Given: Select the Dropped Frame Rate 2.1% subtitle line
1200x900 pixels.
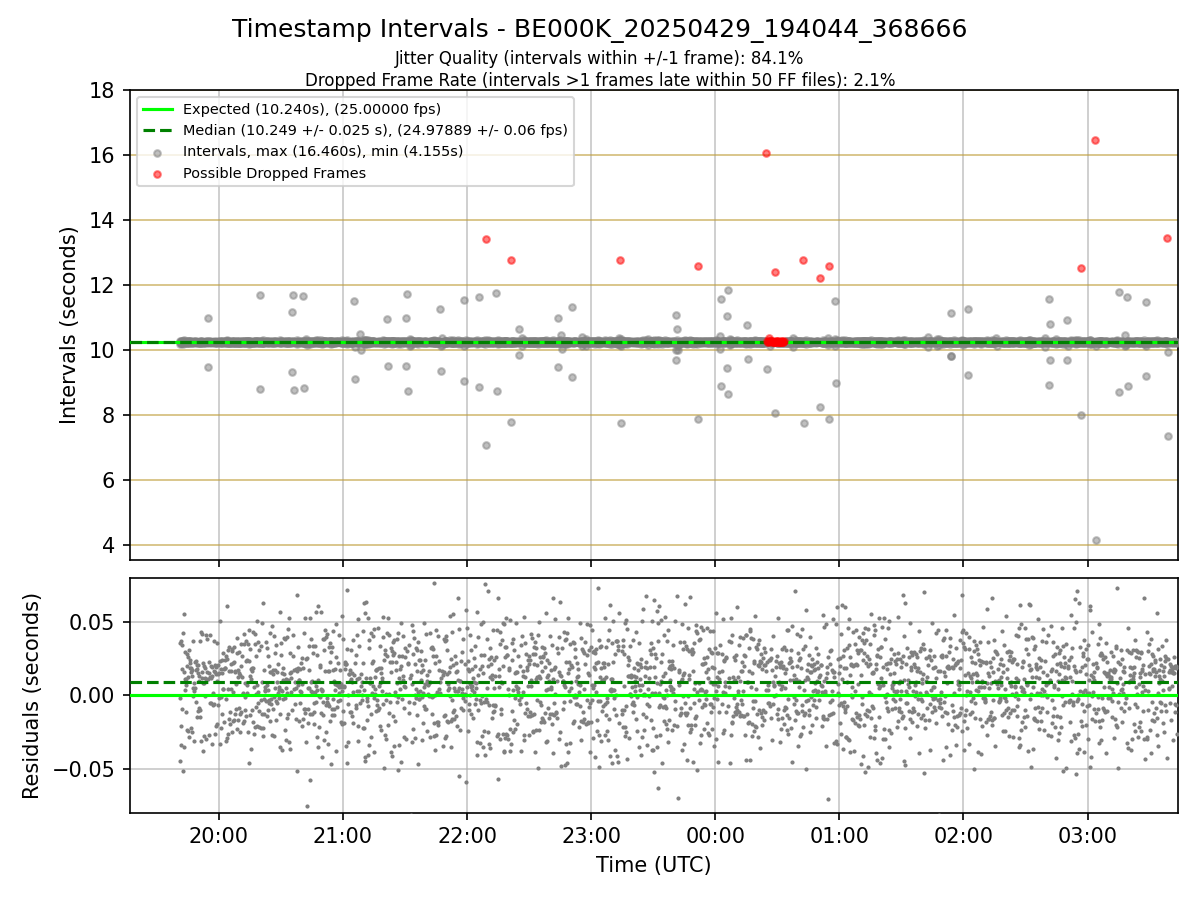Looking at the screenshot, I should click(x=599, y=79).
